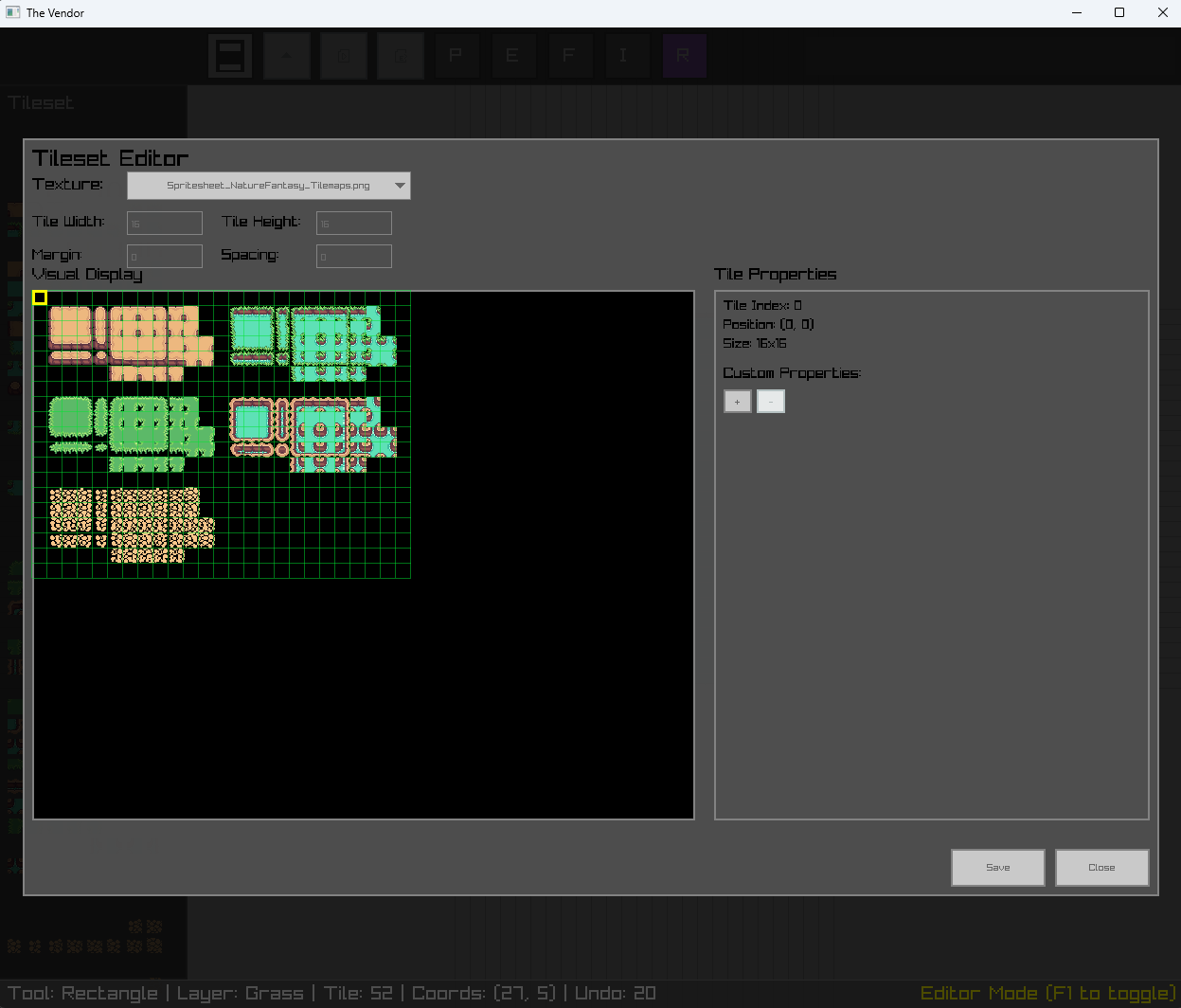Focus the Tile Height input field

[354, 224]
